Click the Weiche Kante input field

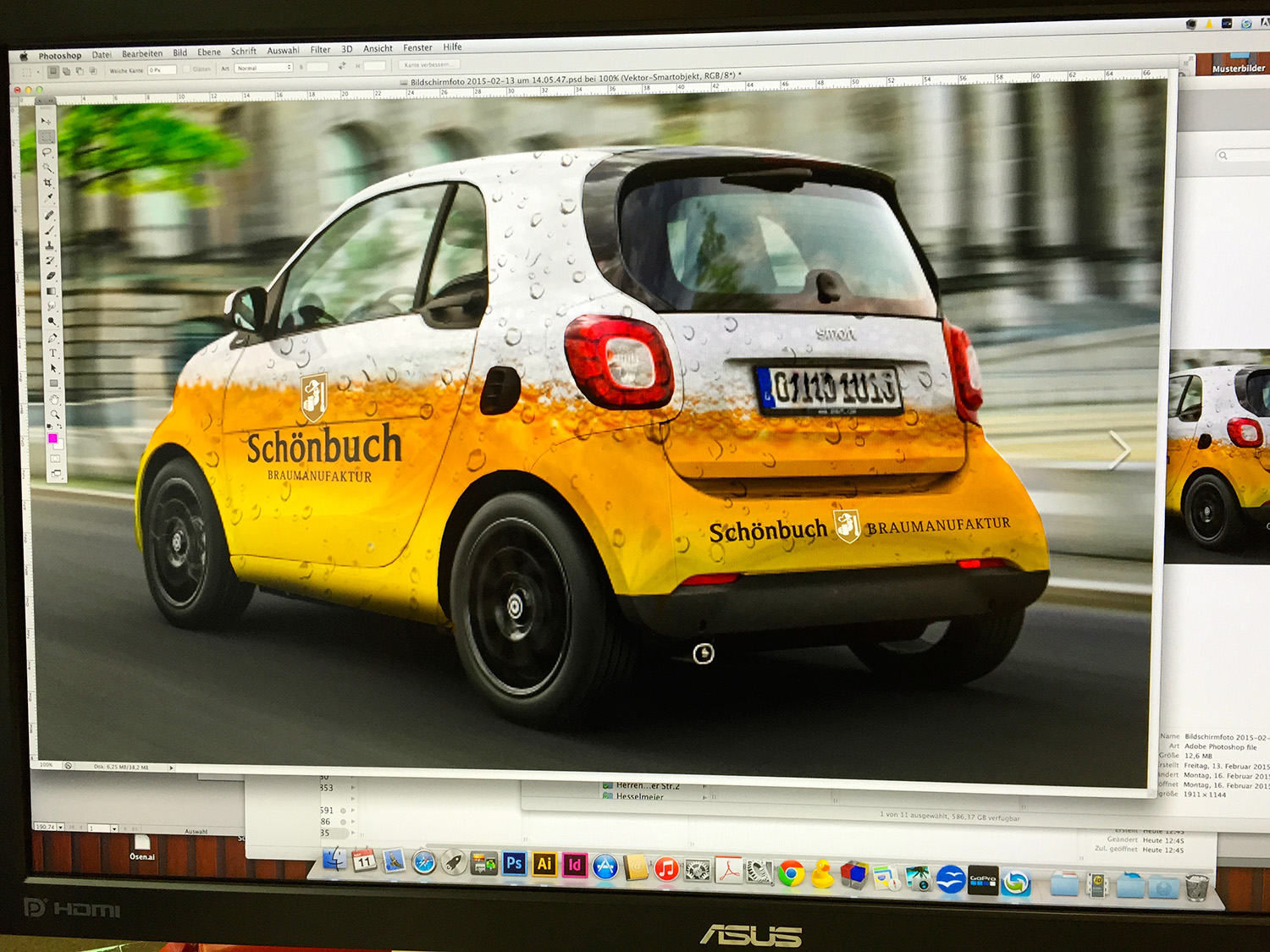(x=162, y=69)
